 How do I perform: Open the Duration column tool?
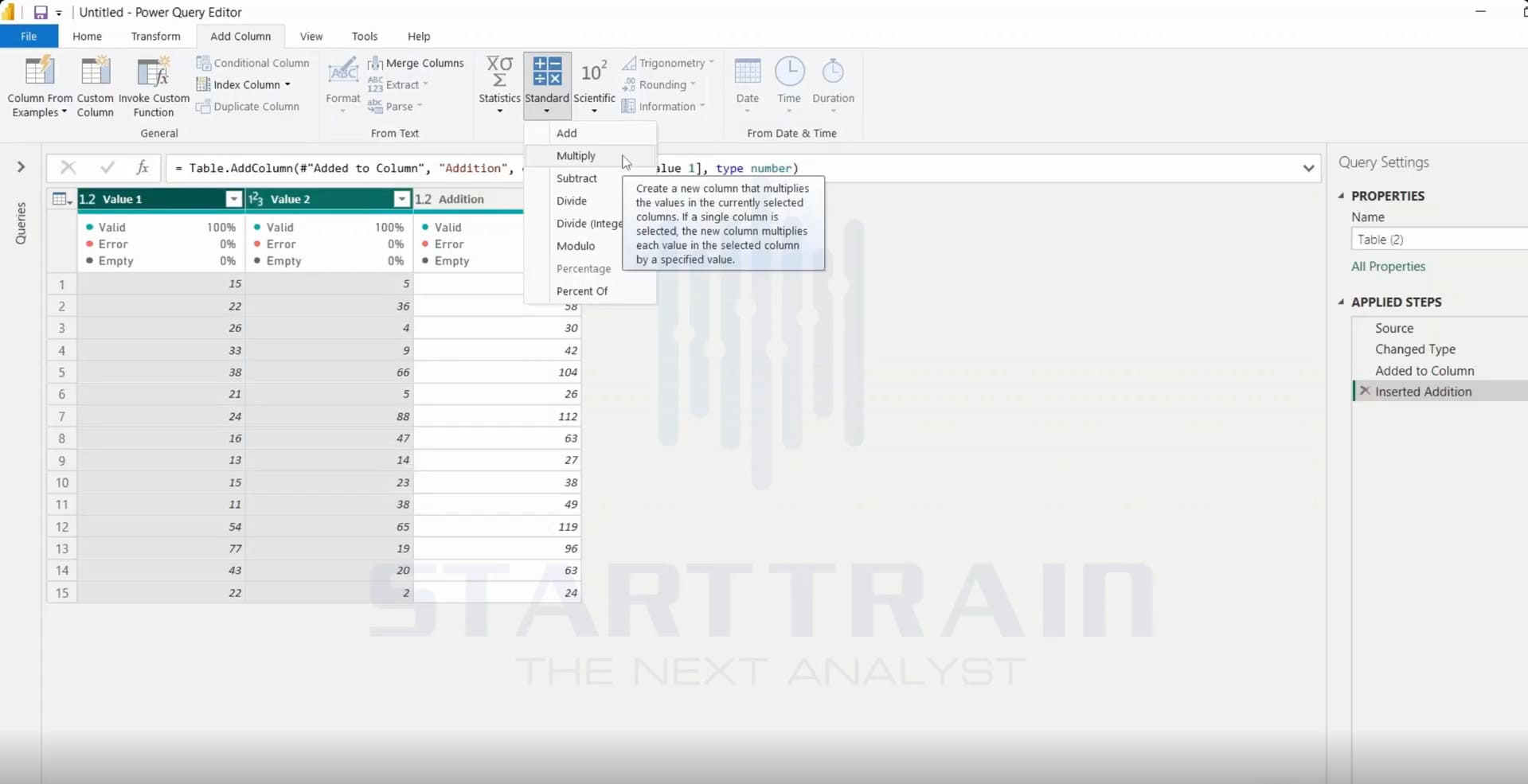coord(833,84)
